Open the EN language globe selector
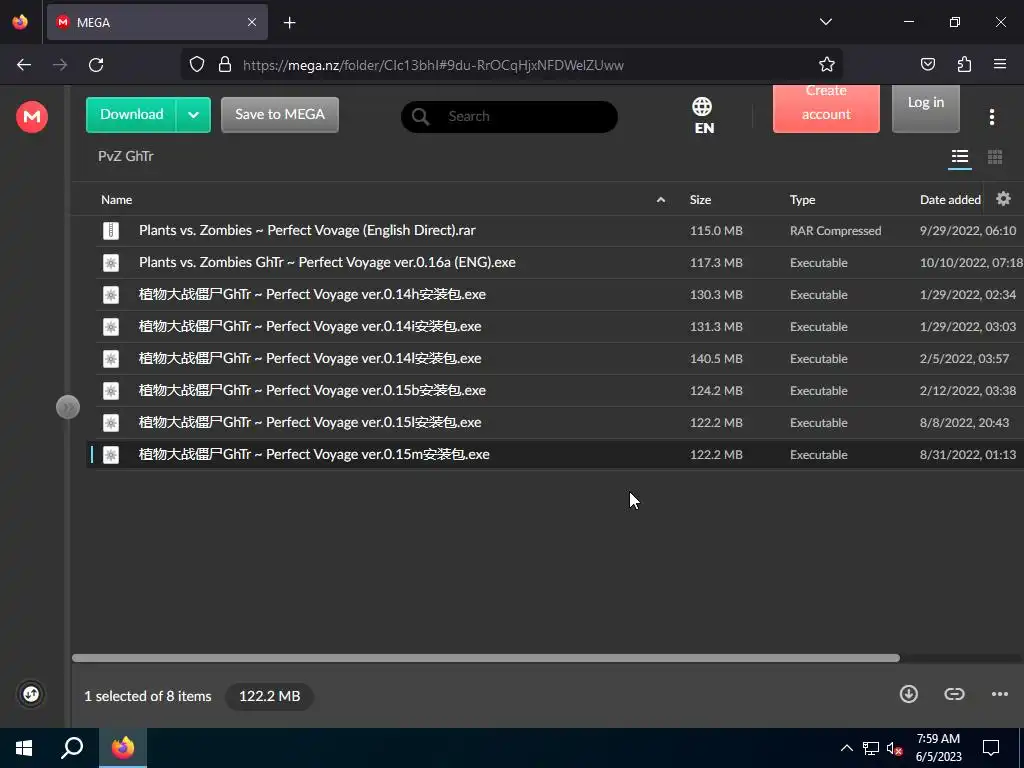This screenshot has width=1024, height=768. (703, 116)
